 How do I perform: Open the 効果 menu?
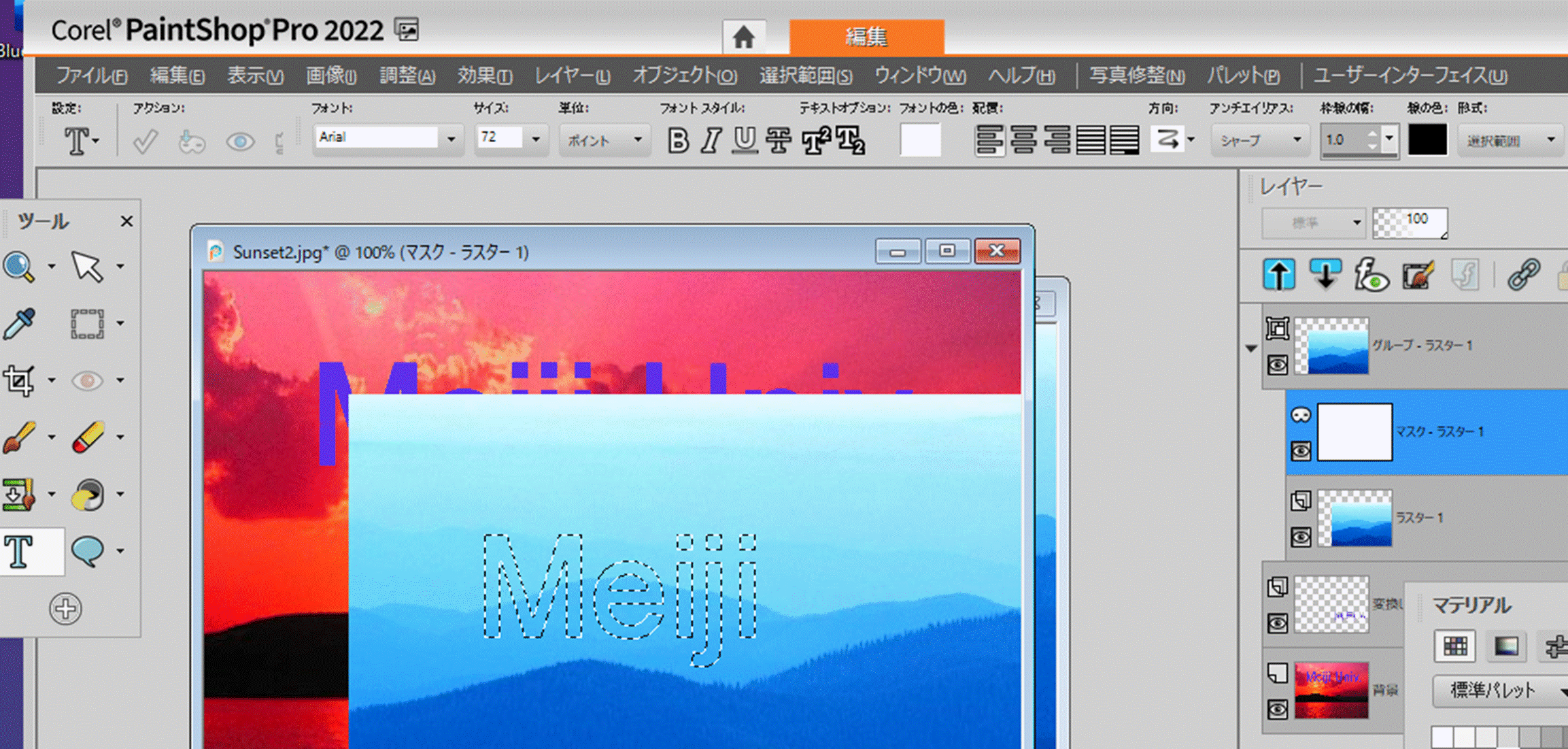[x=484, y=76]
